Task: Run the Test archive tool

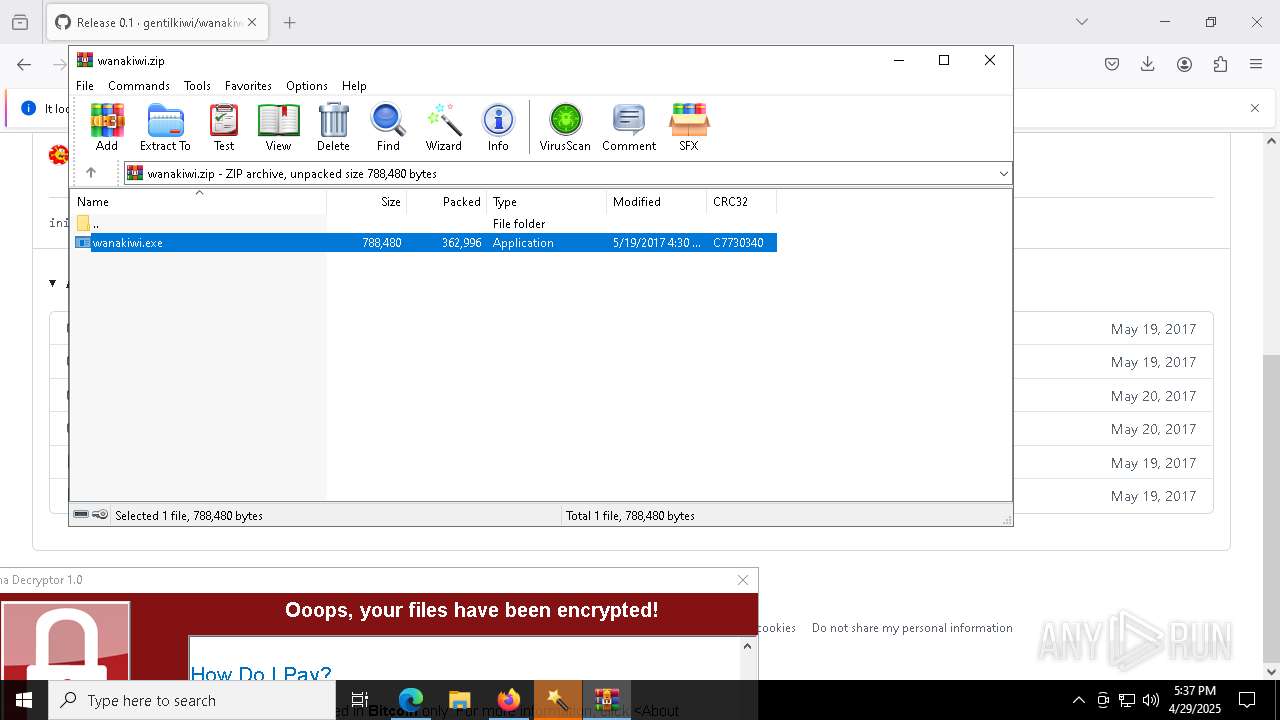Action: click(224, 127)
